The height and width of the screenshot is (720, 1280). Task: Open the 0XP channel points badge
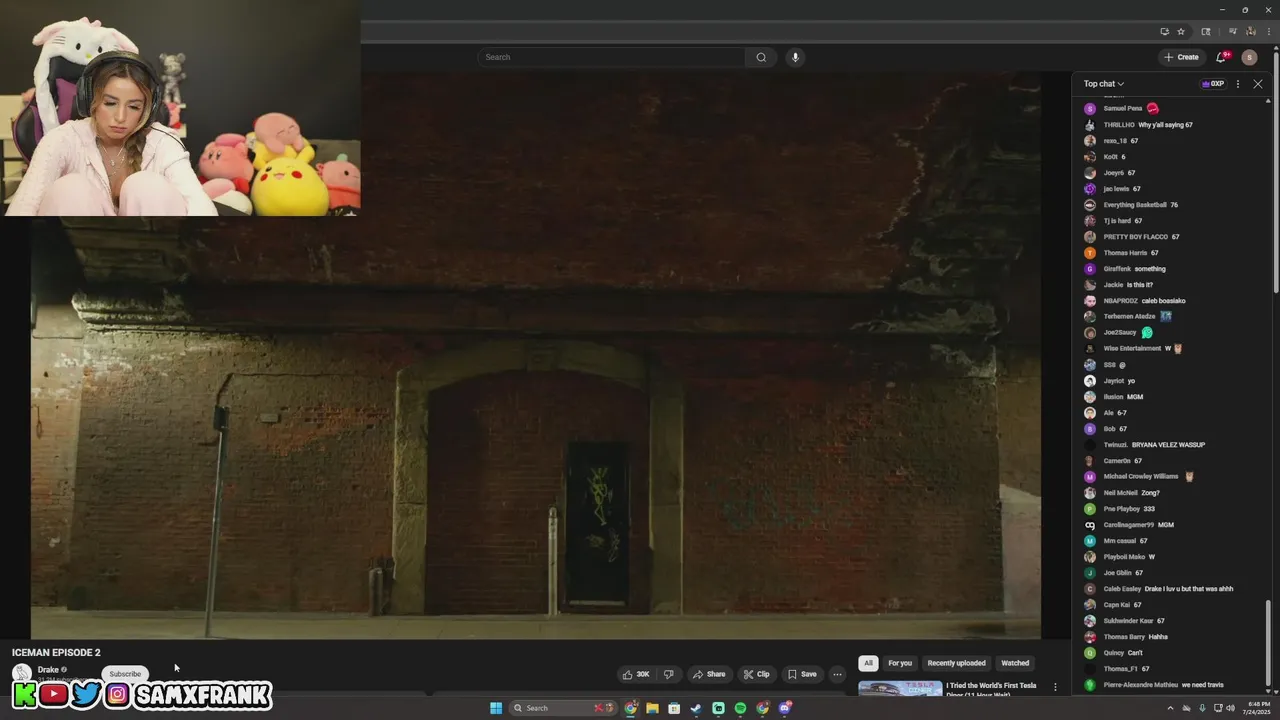pos(1212,84)
